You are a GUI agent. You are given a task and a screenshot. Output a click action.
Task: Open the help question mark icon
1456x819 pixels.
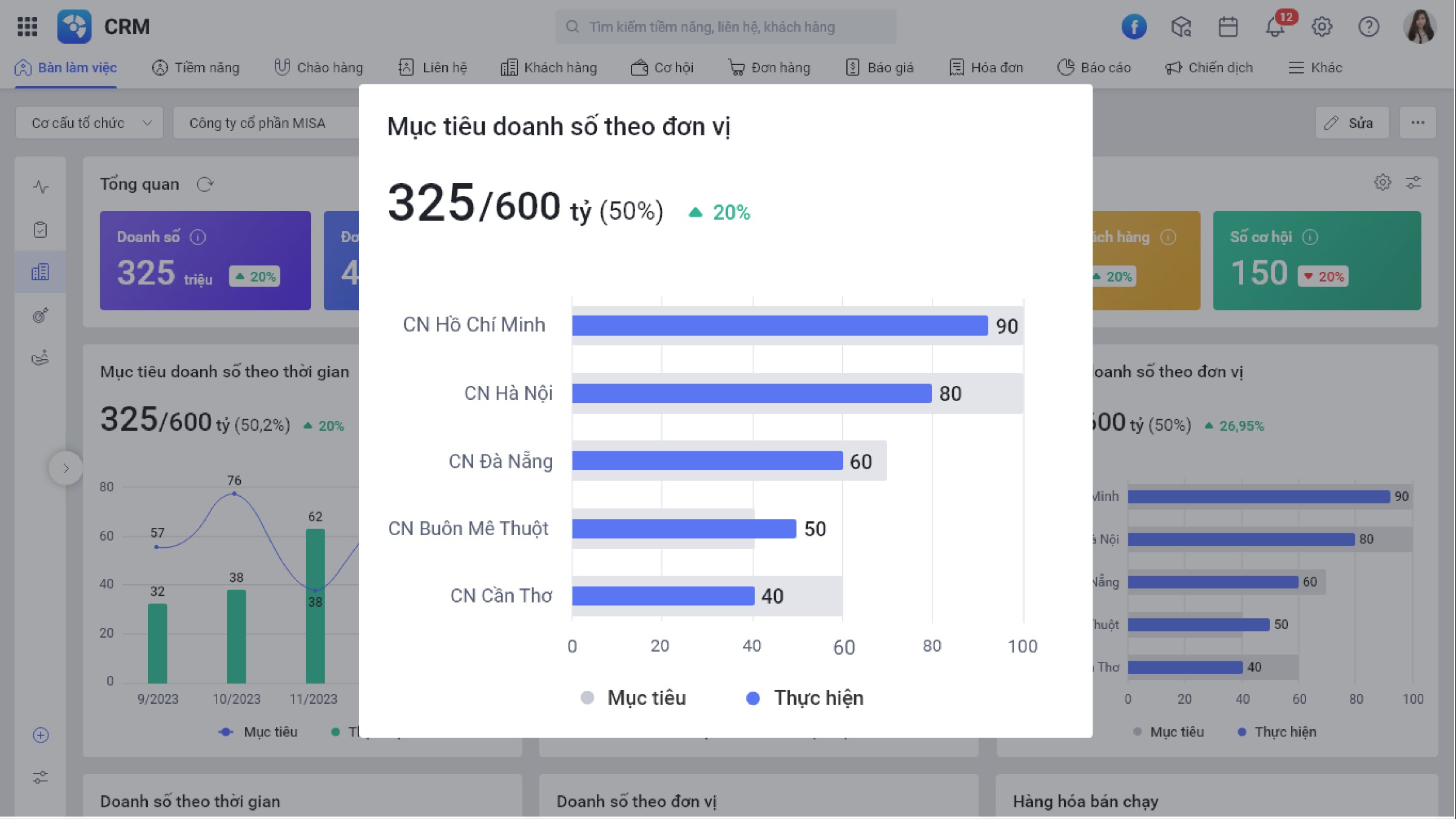pyautogui.click(x=1369, y=27)
